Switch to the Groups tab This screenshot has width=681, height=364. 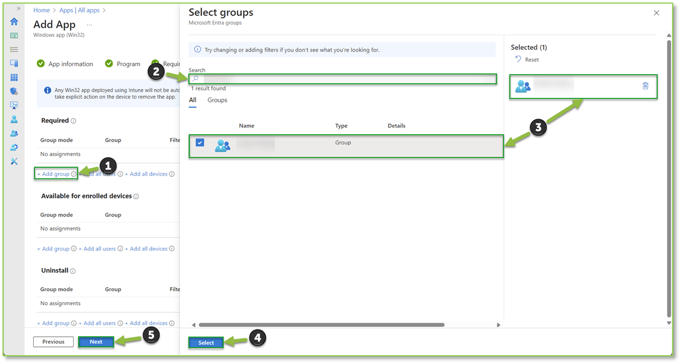pyautogui.click(x=217, y=100)
